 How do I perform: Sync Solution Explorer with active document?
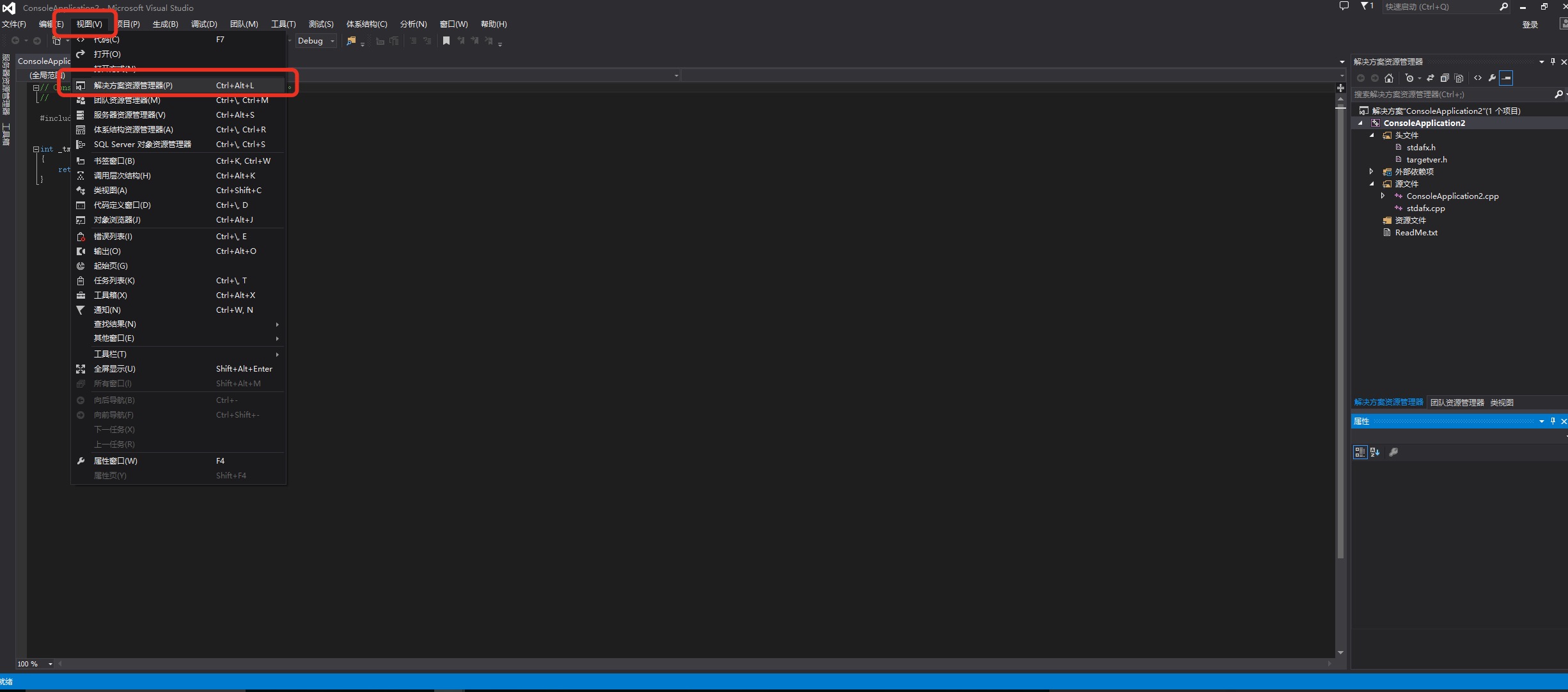point(1431,78)
